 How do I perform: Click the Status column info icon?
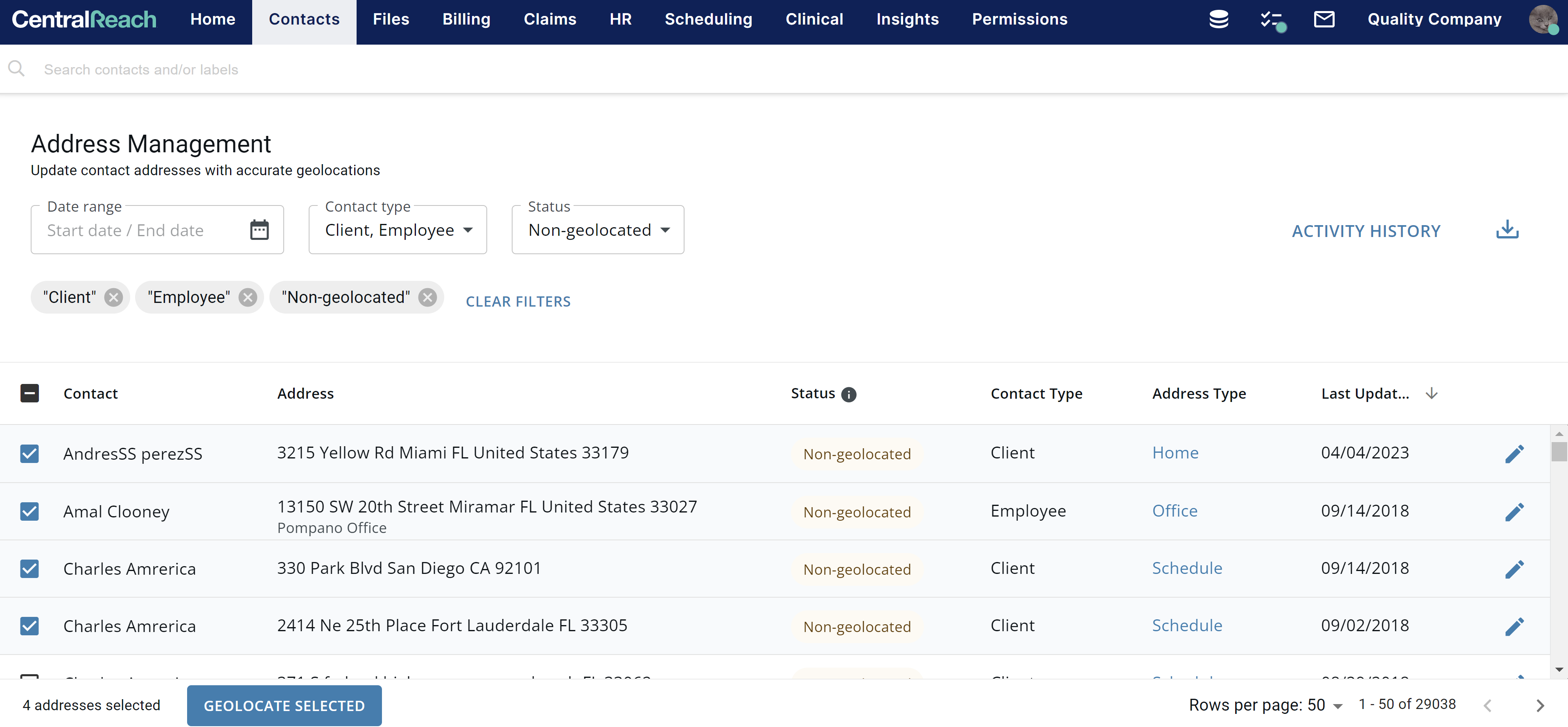(x=849, y=394)
